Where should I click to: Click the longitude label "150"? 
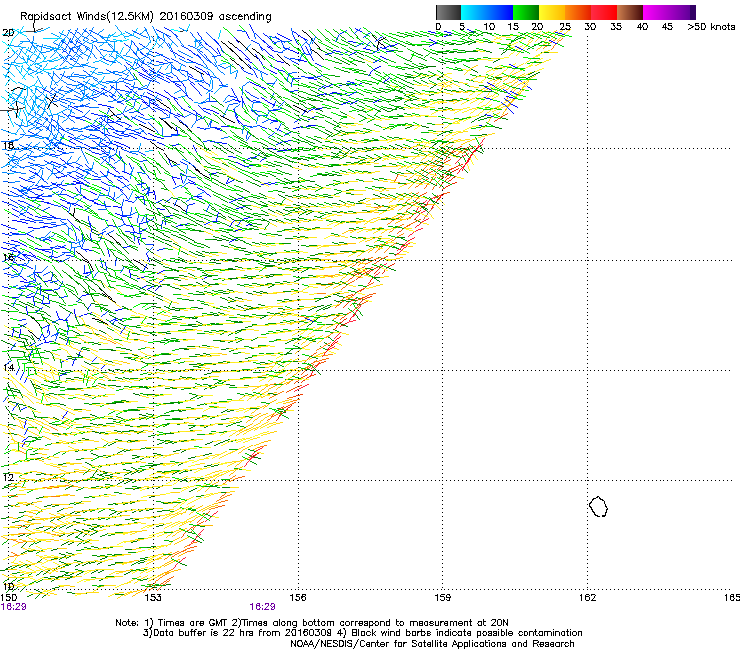9,598
